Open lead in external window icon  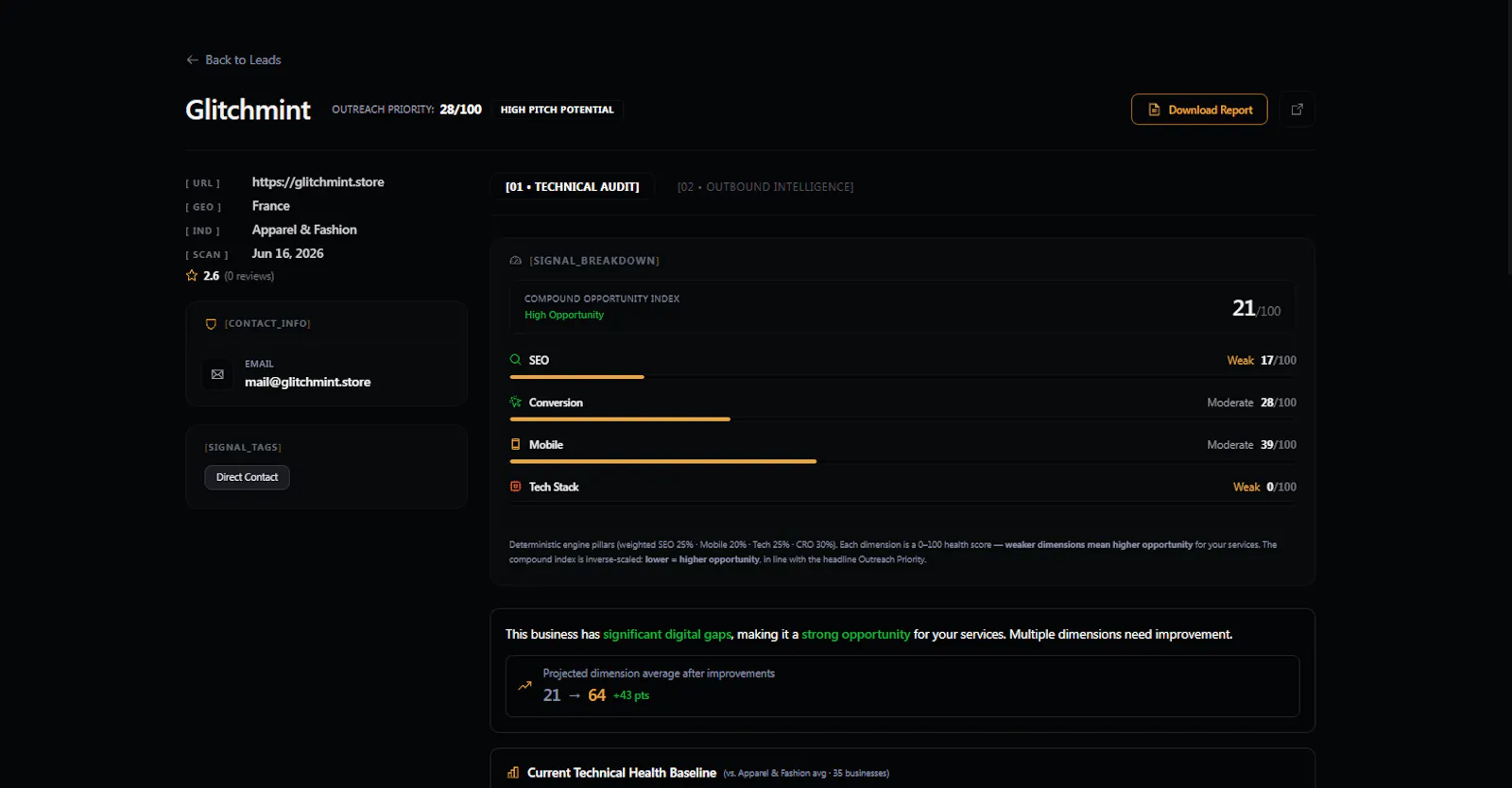[1297, 110]
